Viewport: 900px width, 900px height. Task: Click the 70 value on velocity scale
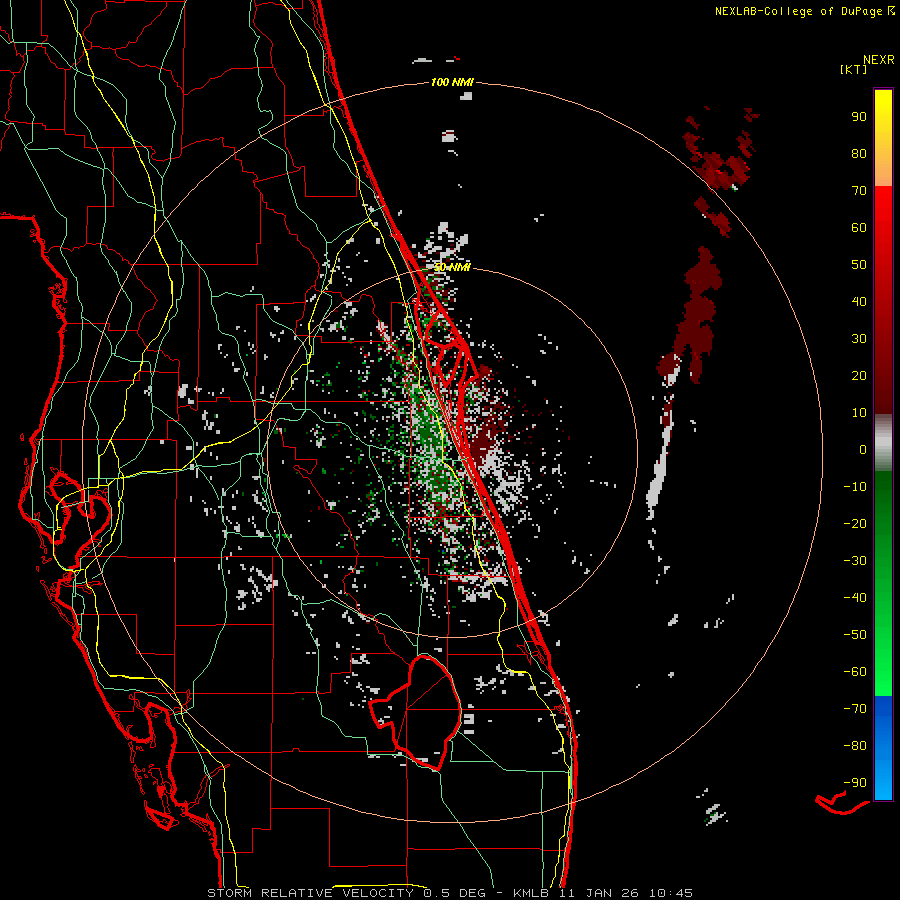point(859,191)
